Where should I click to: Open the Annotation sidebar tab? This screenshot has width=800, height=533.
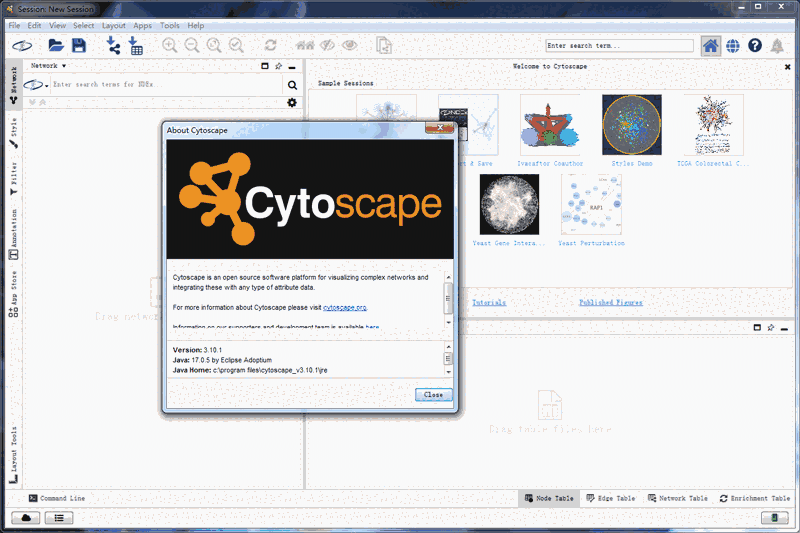click(x=14, y=234)
